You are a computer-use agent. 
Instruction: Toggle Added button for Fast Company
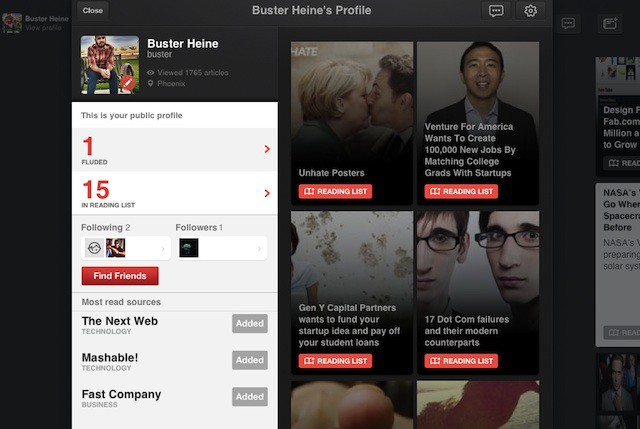tap(249, 397)
